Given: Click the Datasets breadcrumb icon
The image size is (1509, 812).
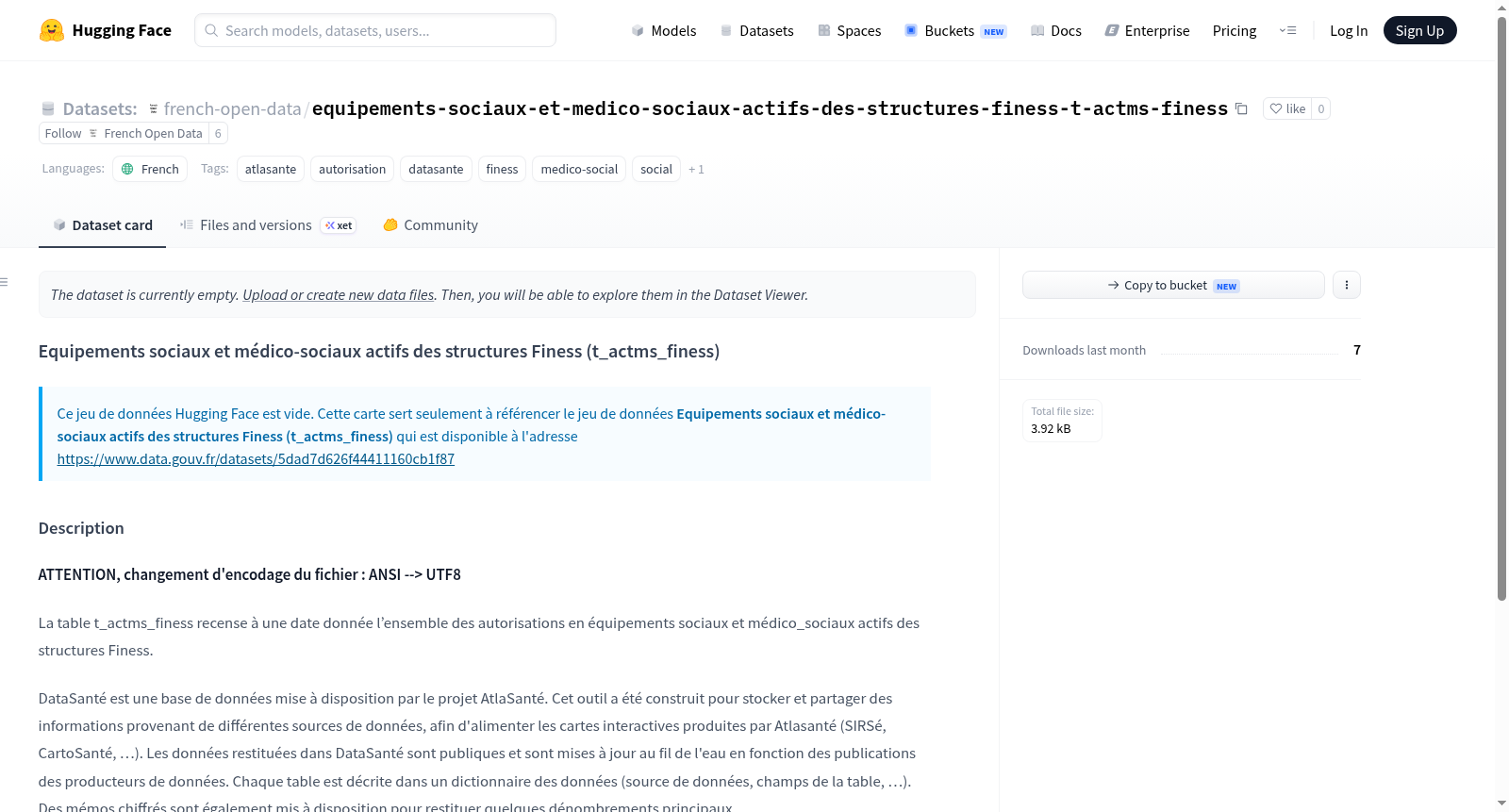Looking at the screenshot, I should pyautogui.click(x=48, y=108).
